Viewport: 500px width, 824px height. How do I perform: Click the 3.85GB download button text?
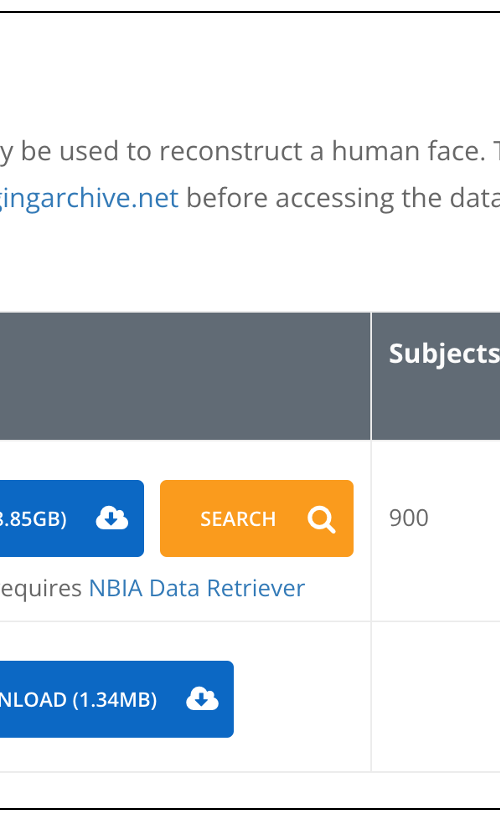pyautogui.click(x=33, y=519)
